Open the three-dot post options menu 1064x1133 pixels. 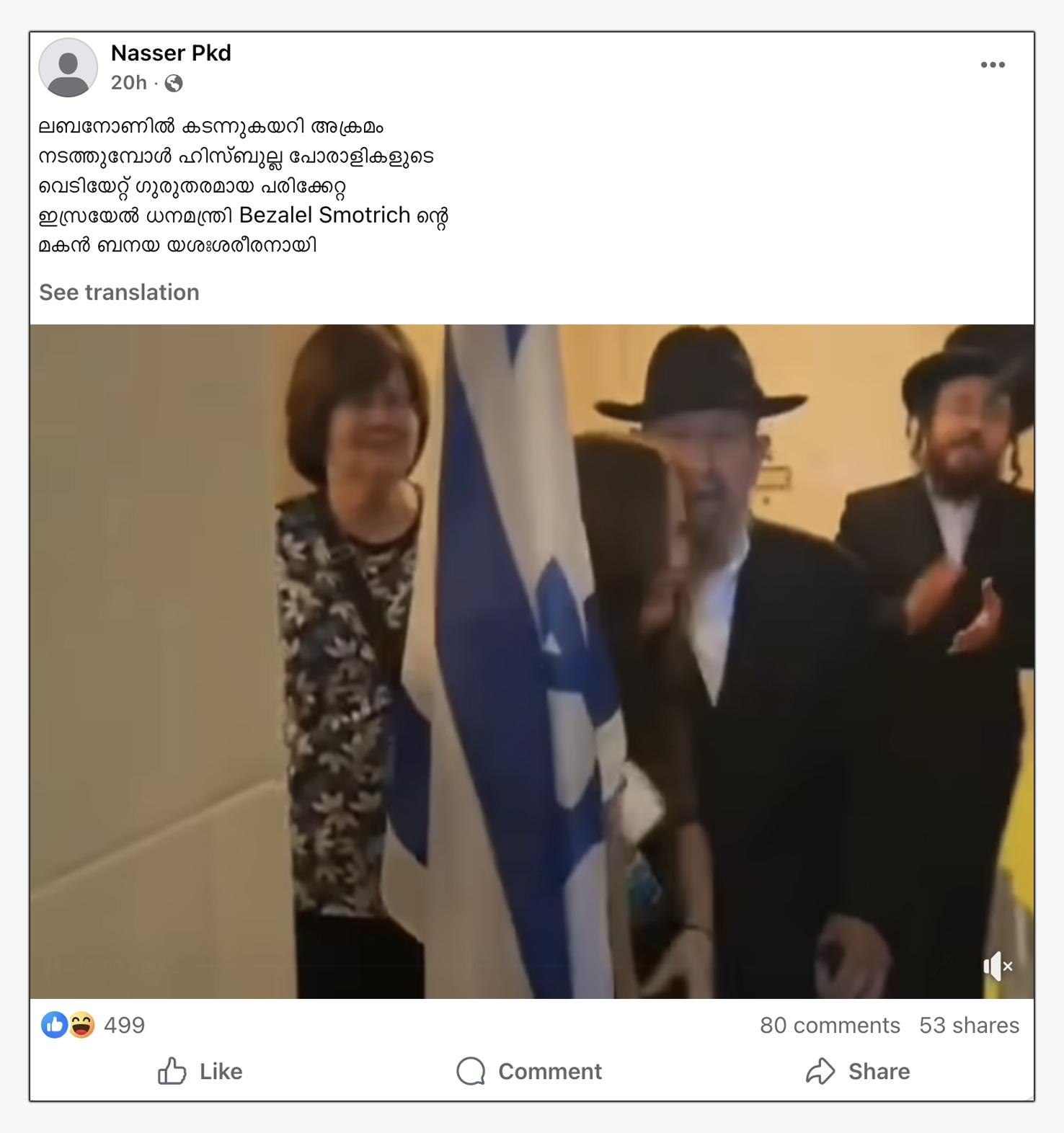[993, 65]
